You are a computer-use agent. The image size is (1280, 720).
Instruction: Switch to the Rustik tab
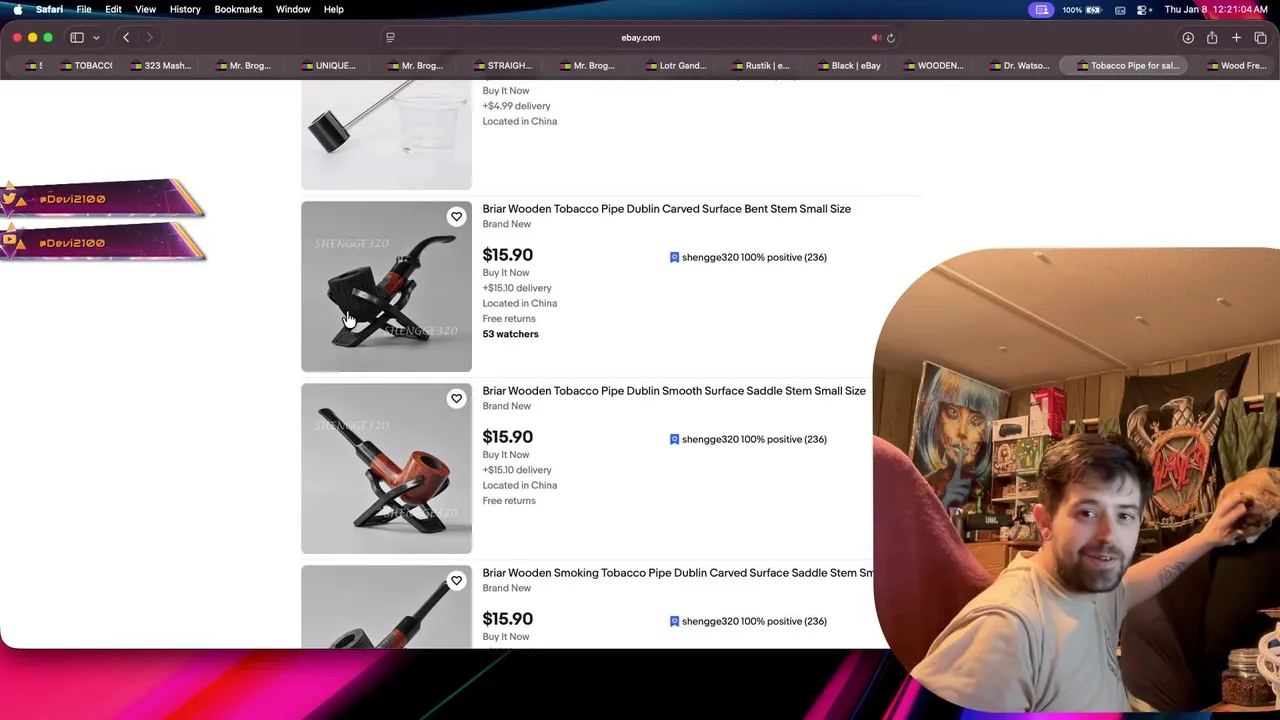tap(760, 66)
